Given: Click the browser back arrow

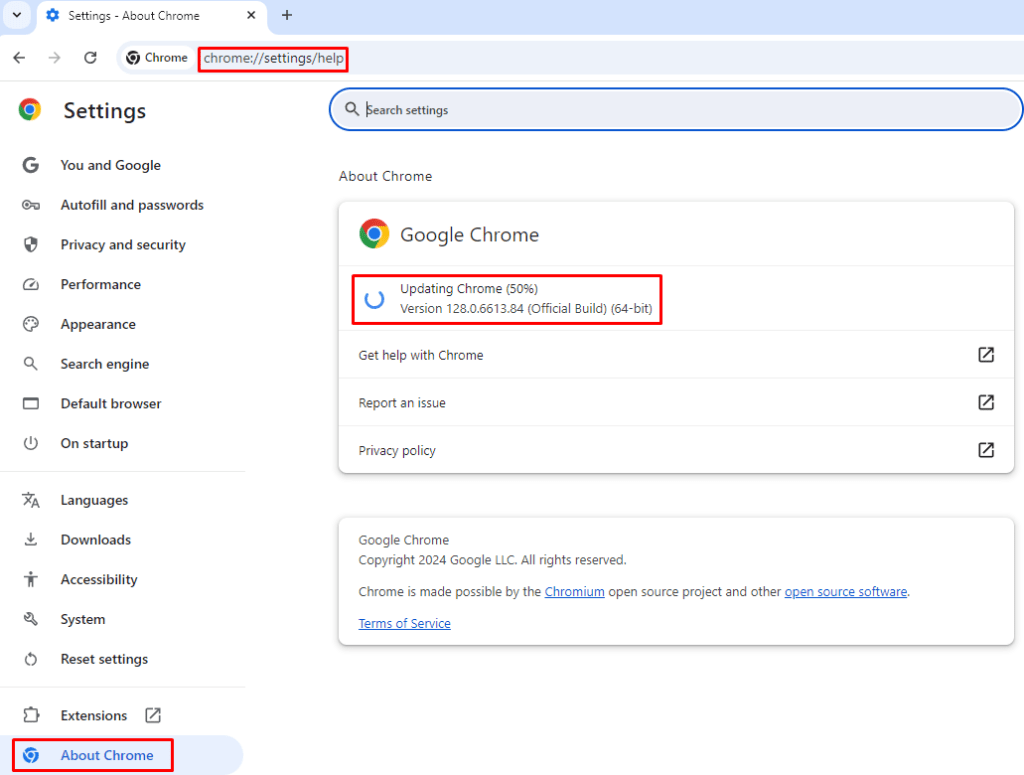Looking at the screenshot, I should 19,57.
